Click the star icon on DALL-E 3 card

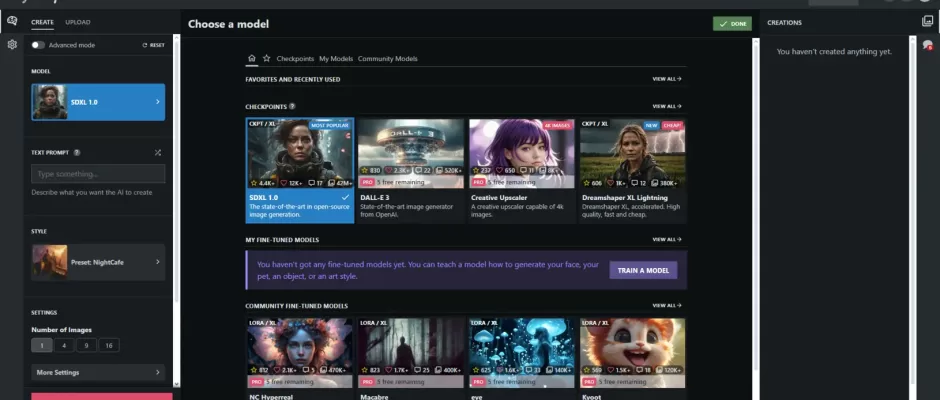[364, 170]
